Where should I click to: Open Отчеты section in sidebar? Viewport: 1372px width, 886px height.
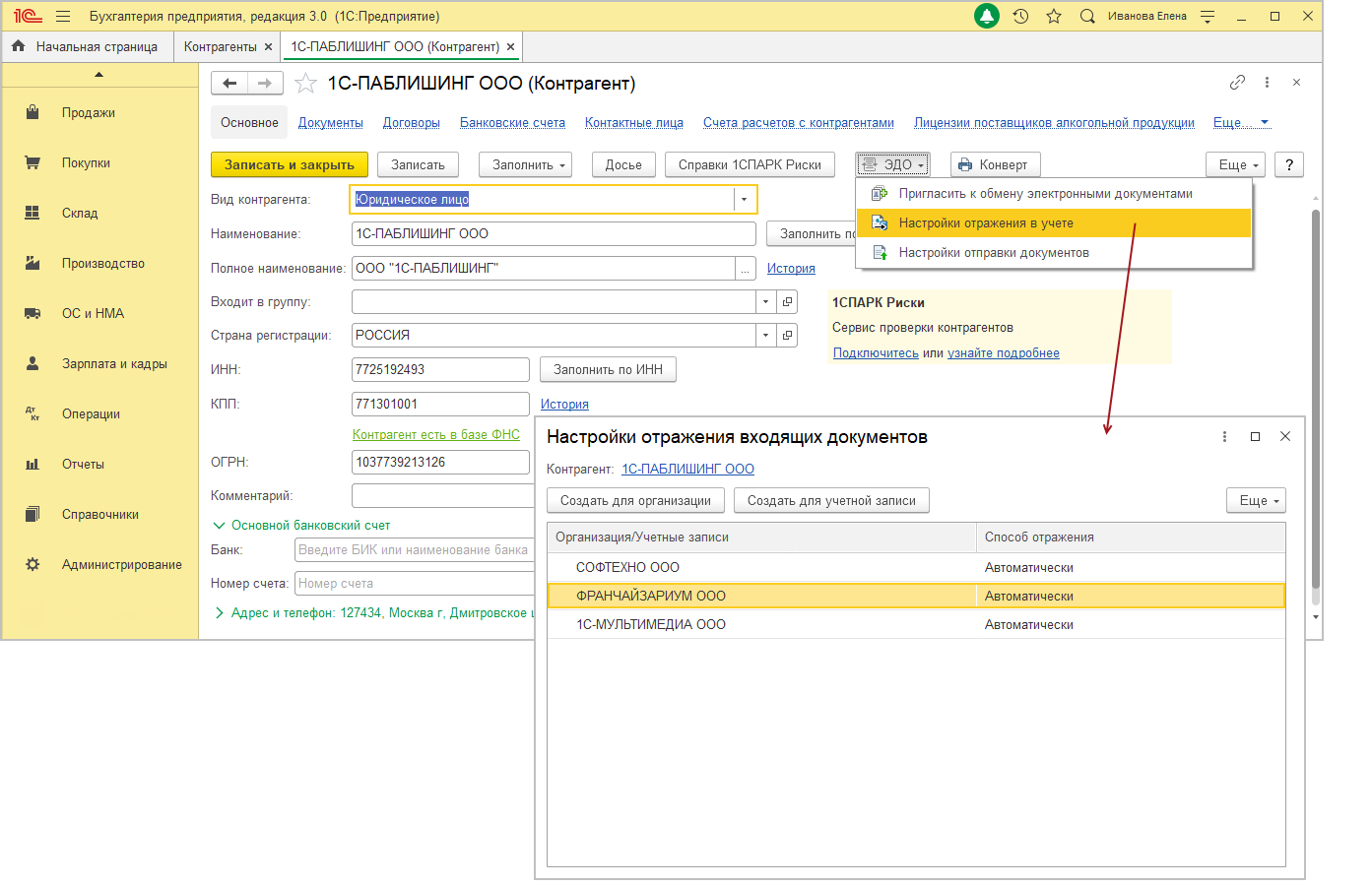click(x=83, y=464)
